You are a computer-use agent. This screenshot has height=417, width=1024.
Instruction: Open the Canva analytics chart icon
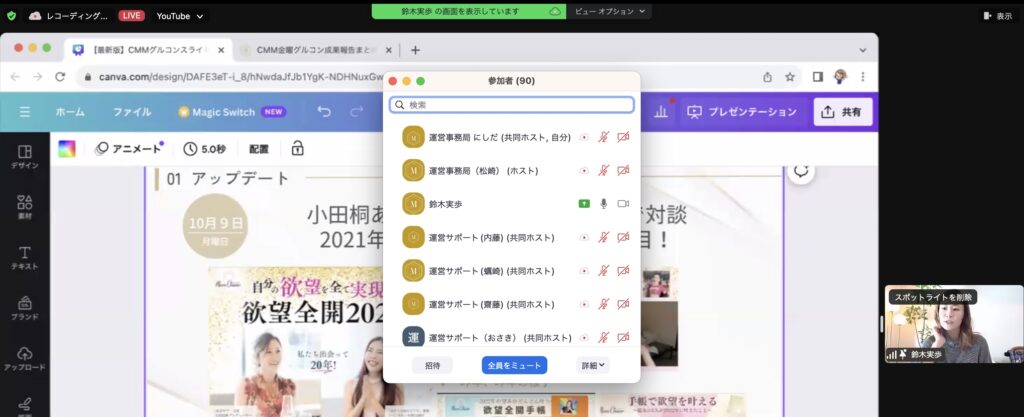coord(661,112)
